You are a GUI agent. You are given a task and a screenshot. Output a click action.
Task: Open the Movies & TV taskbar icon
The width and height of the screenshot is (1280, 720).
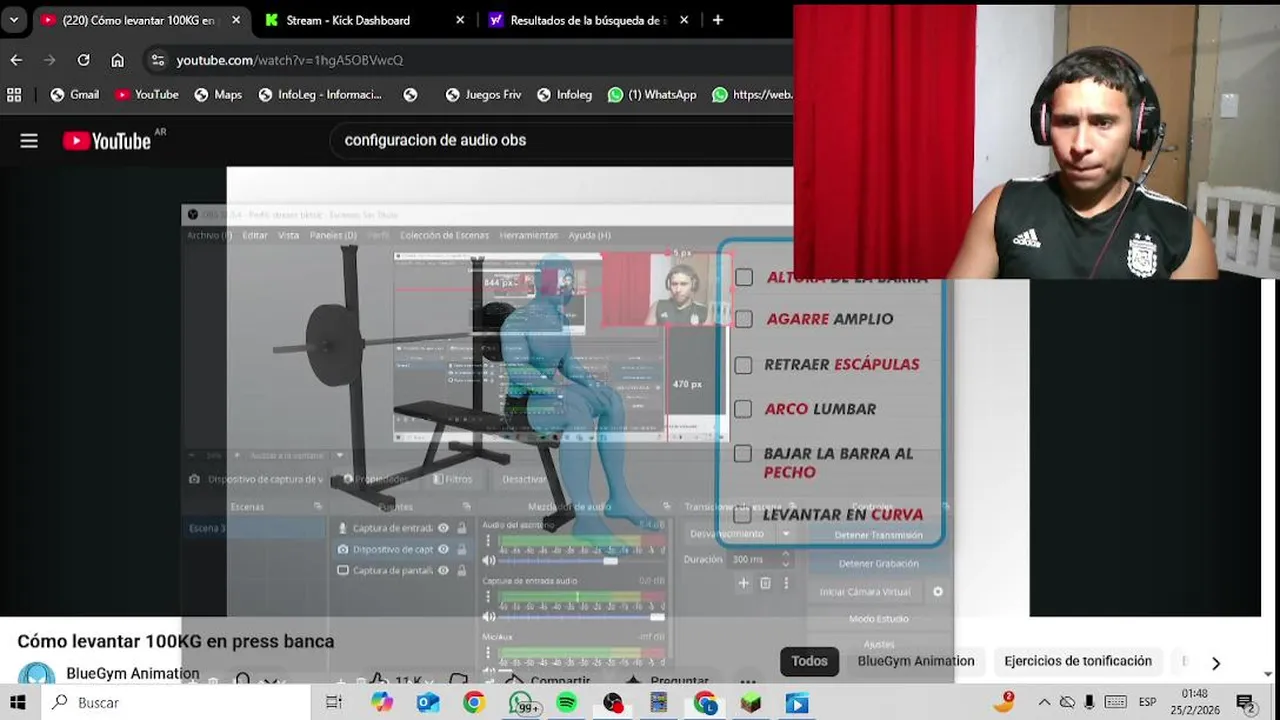[797, 703]
